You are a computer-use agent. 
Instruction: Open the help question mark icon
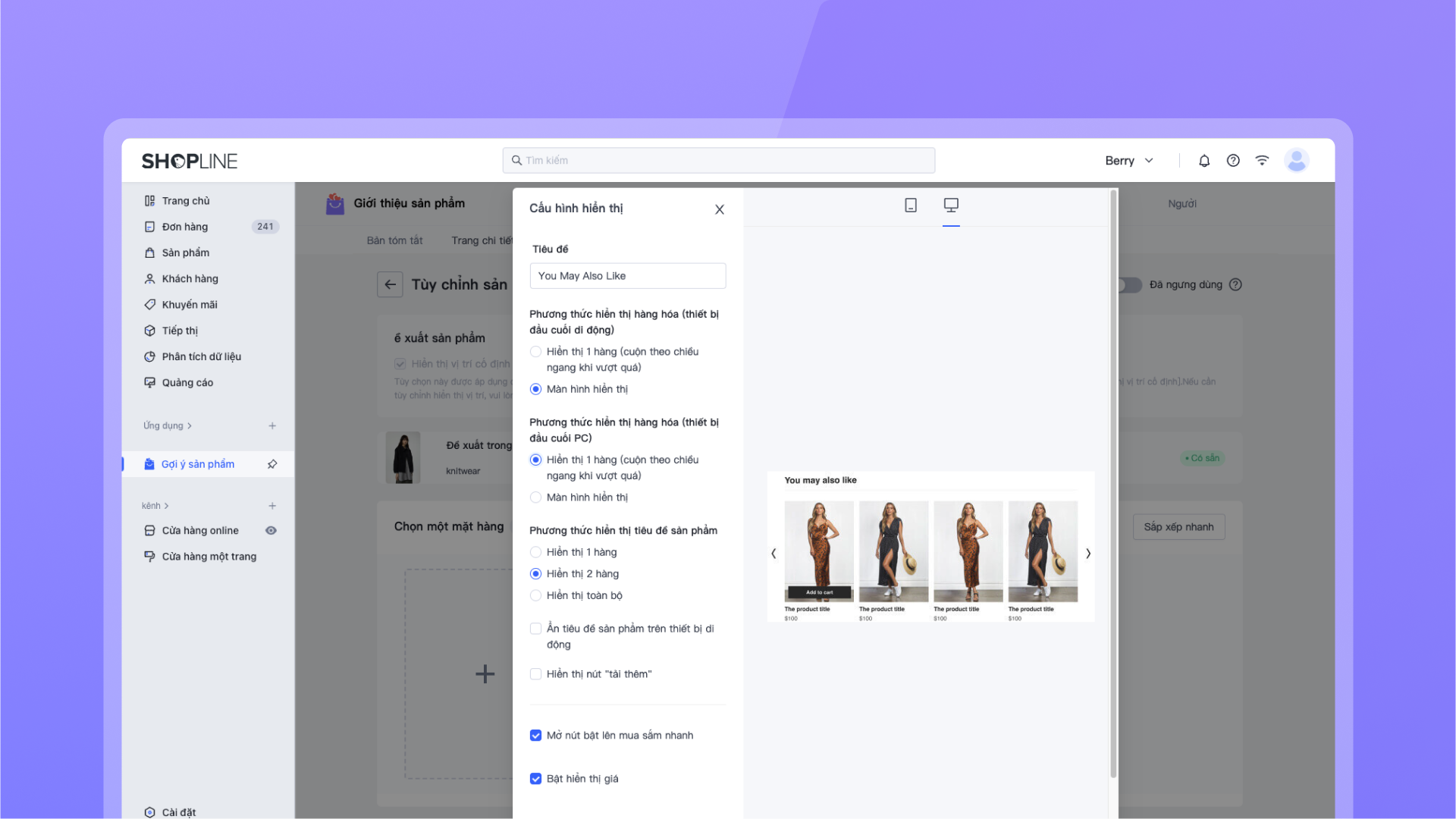coord(1233,161)
